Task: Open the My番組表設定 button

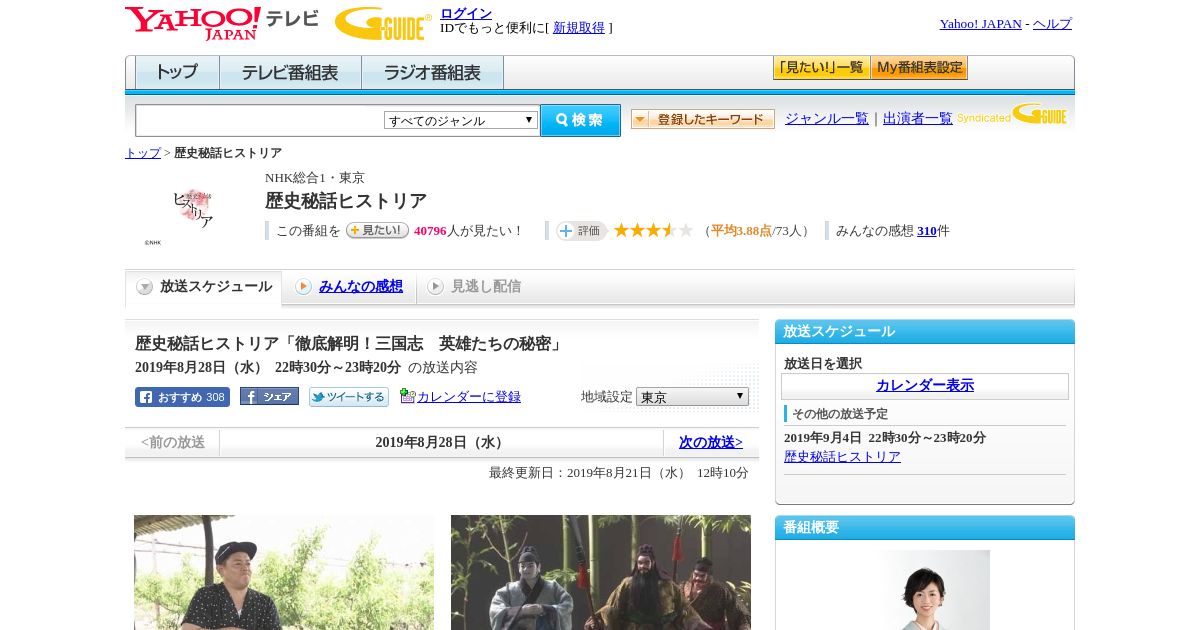Action: coord(919,68)
